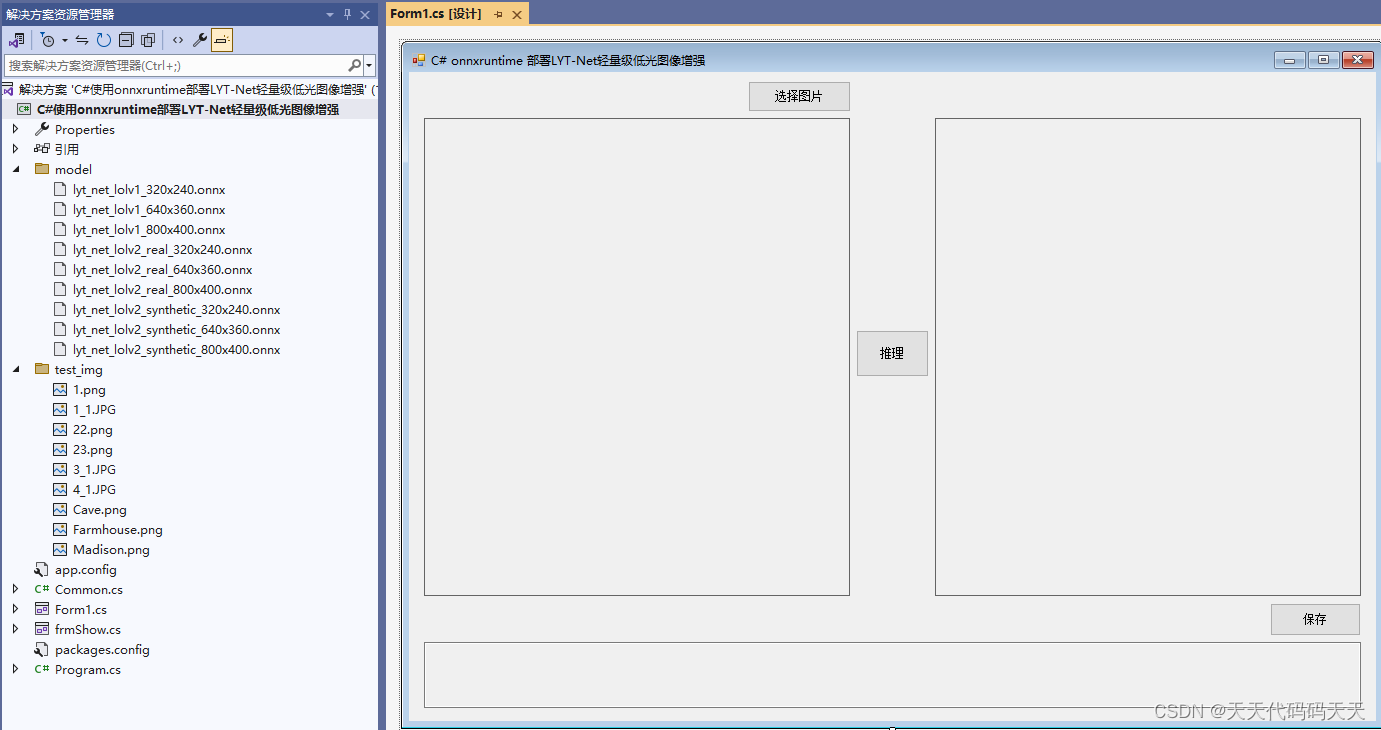The height and width of the screenshot is (730, 1381).
Task: Click the 选择图片 button
Action: 798,96
